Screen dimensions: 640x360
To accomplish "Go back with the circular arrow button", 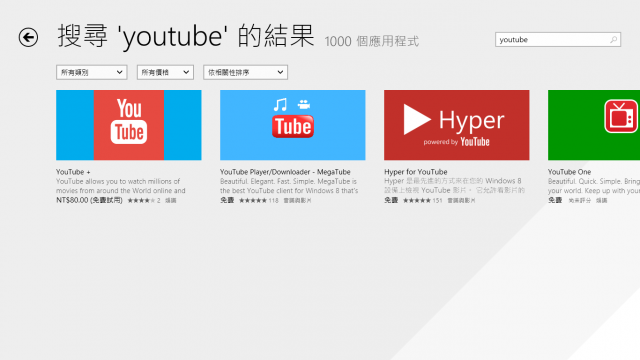I will tap(28, 38).
